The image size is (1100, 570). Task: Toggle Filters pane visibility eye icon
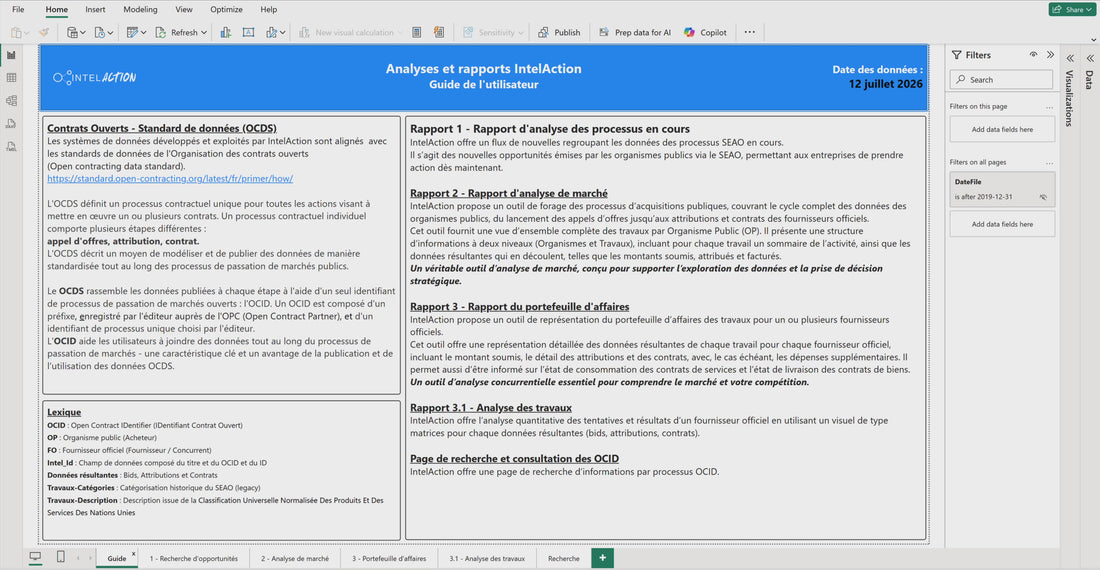click(1033, 55)
